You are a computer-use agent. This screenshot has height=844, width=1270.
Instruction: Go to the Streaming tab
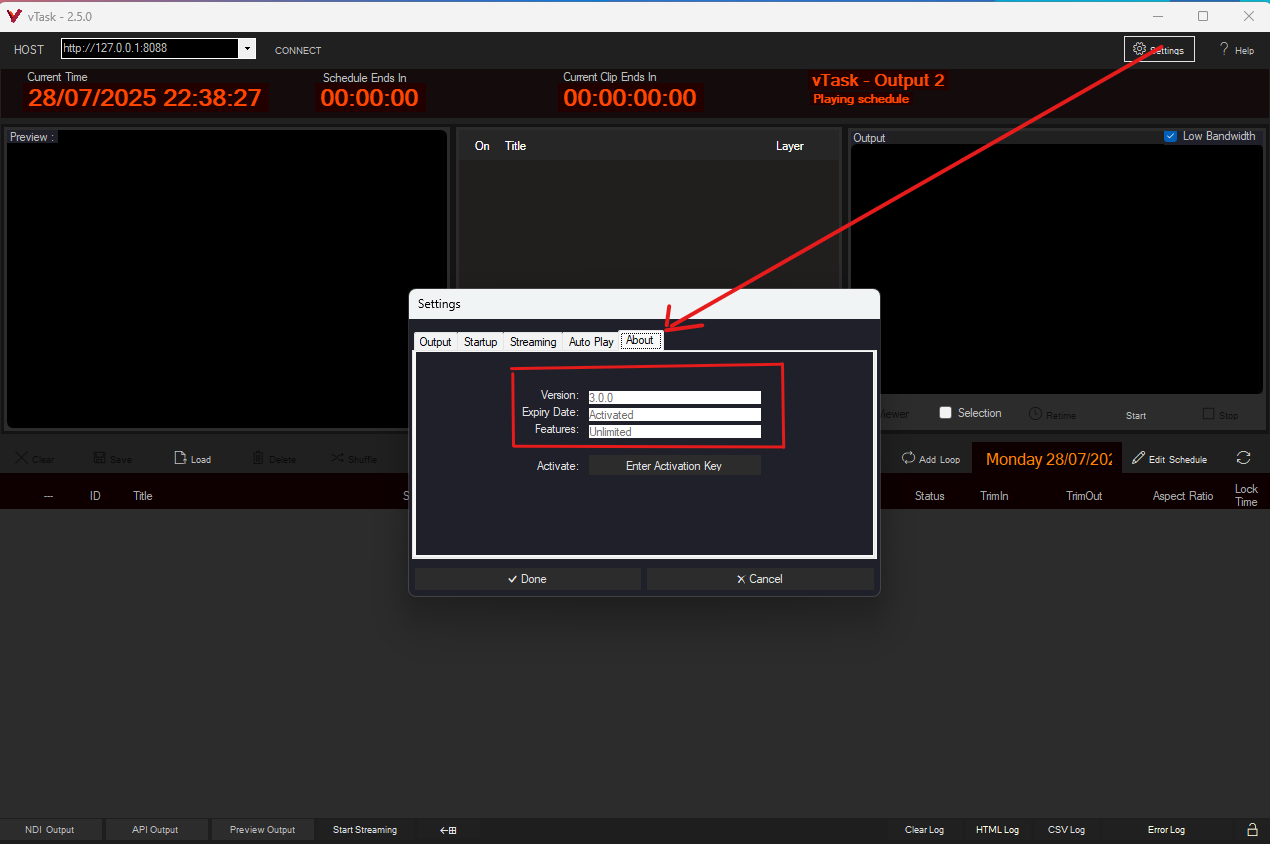pos(533,342)
